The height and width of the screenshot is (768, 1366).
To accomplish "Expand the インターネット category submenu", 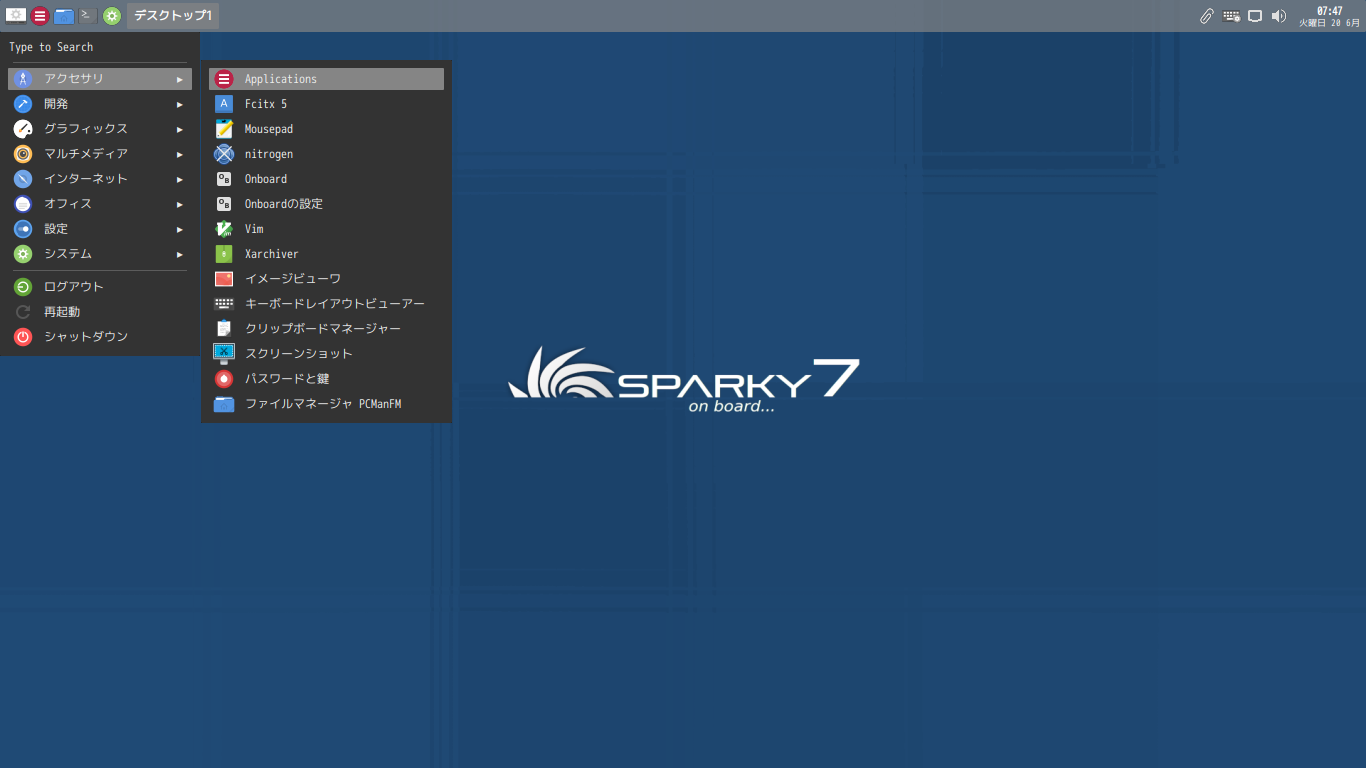I will click(x=100, y=179).
